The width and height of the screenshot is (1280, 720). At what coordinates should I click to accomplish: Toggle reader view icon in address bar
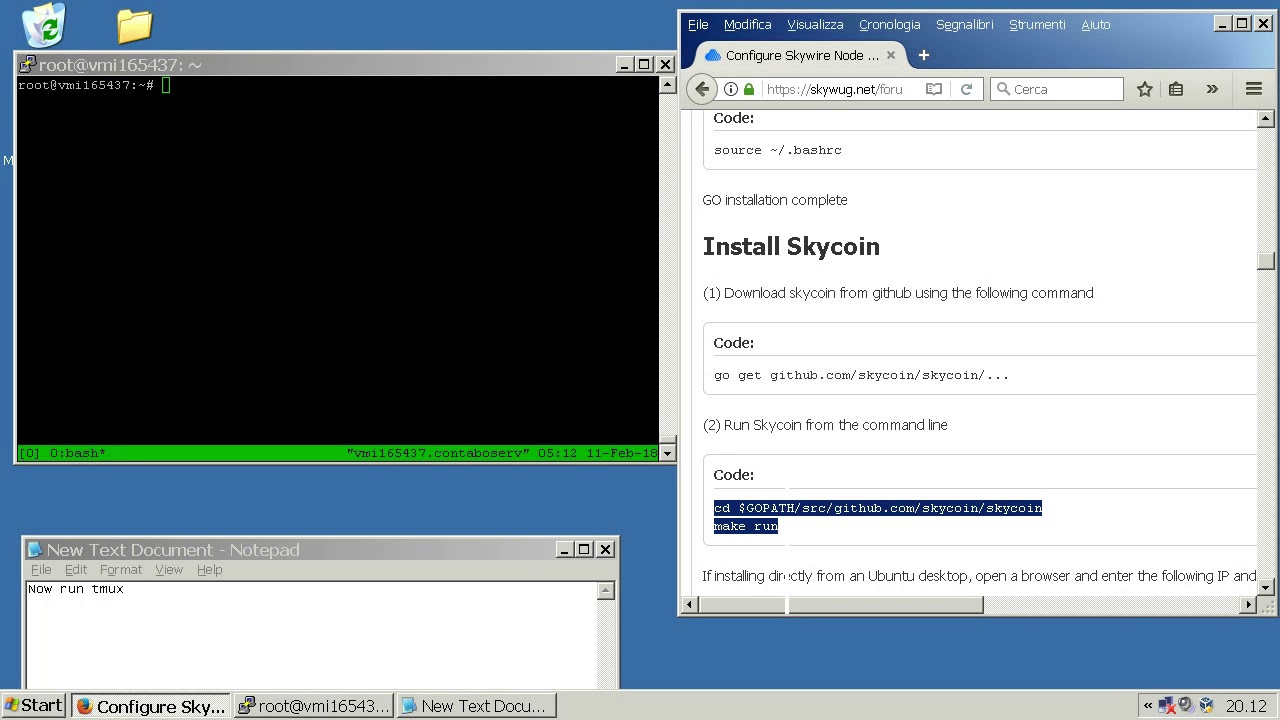pyautogui.click(x=934, y=89)
